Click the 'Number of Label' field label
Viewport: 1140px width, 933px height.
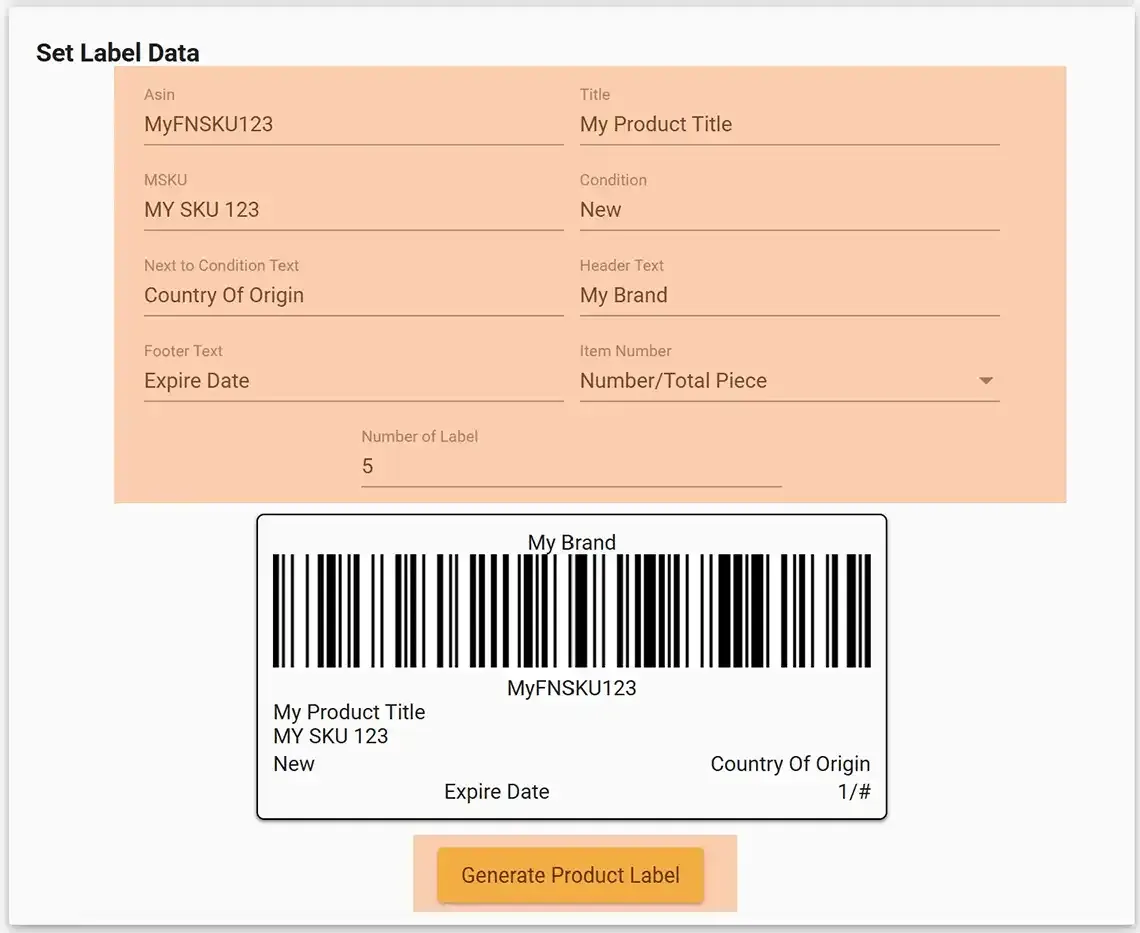tap(420, 436)
